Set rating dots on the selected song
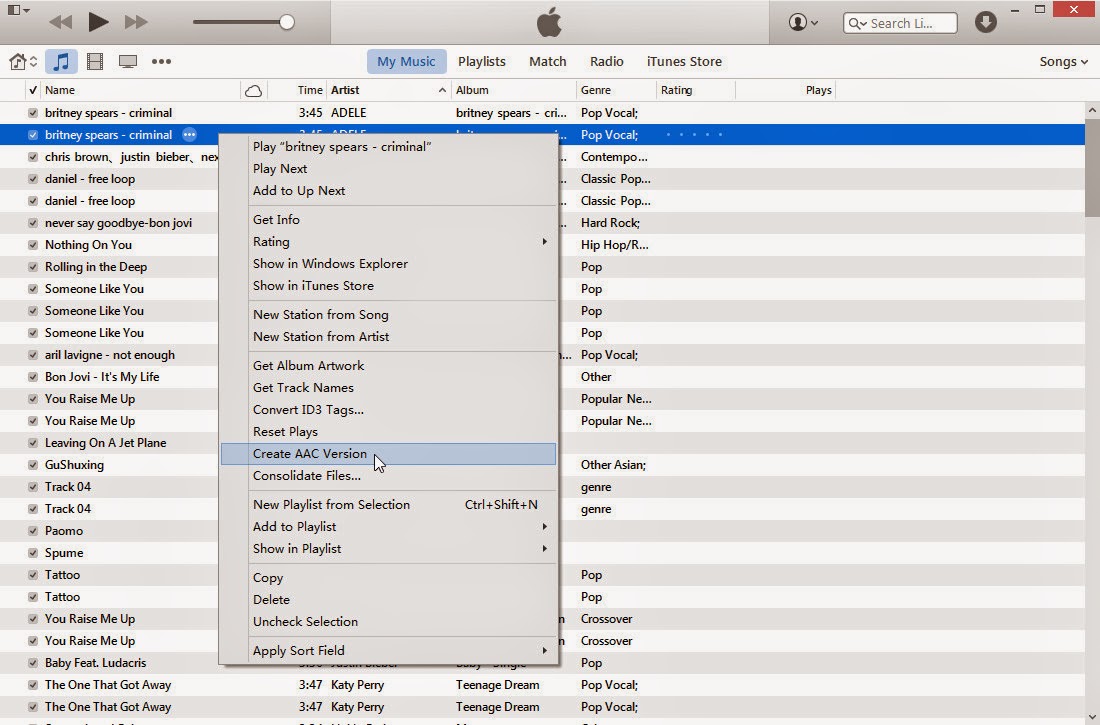The image size is (1100, 725). (x=694, y=135)
